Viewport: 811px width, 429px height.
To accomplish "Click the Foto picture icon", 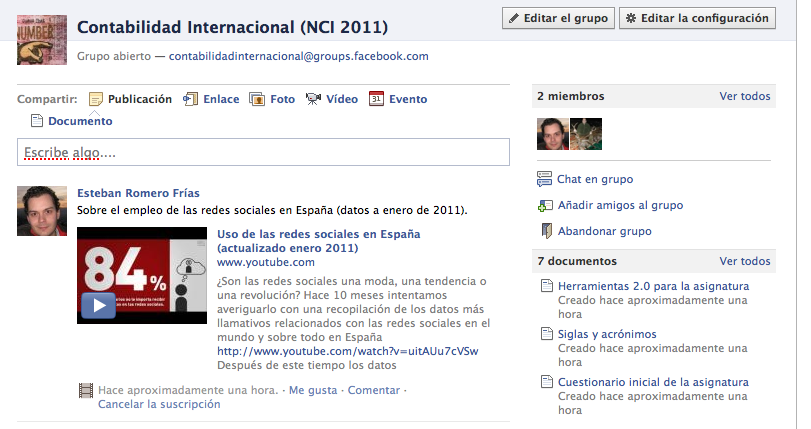I will pyautogui.click(x=257, y=99).
